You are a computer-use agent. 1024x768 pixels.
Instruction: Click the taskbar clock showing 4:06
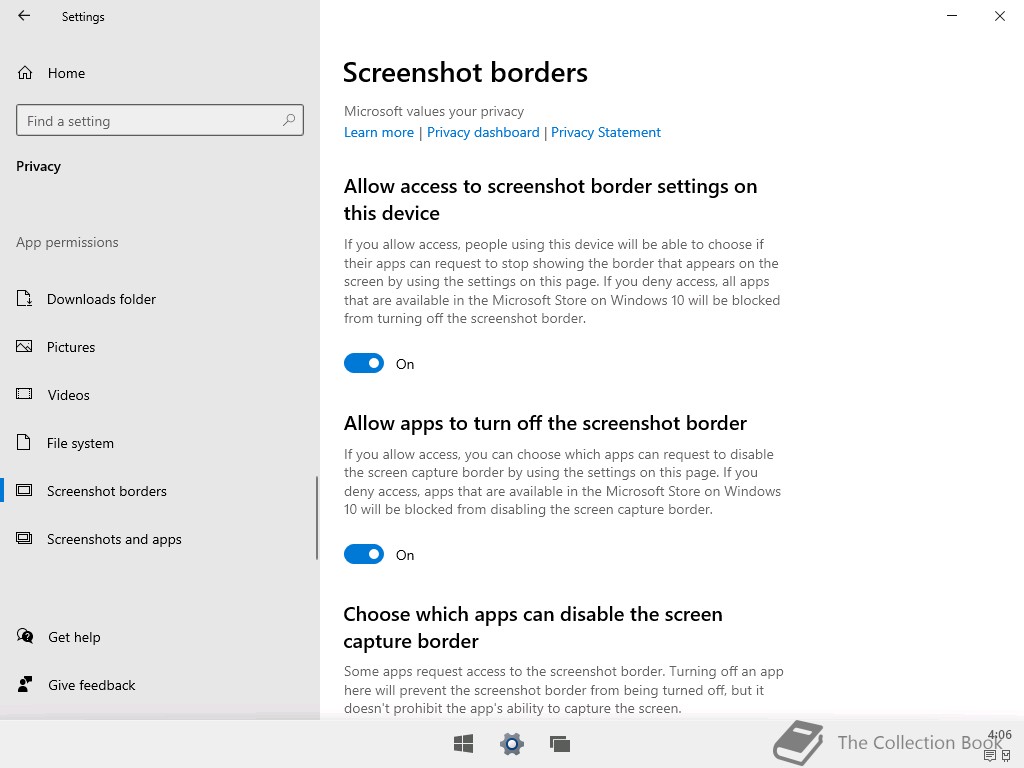click(x=1000, y=735)
